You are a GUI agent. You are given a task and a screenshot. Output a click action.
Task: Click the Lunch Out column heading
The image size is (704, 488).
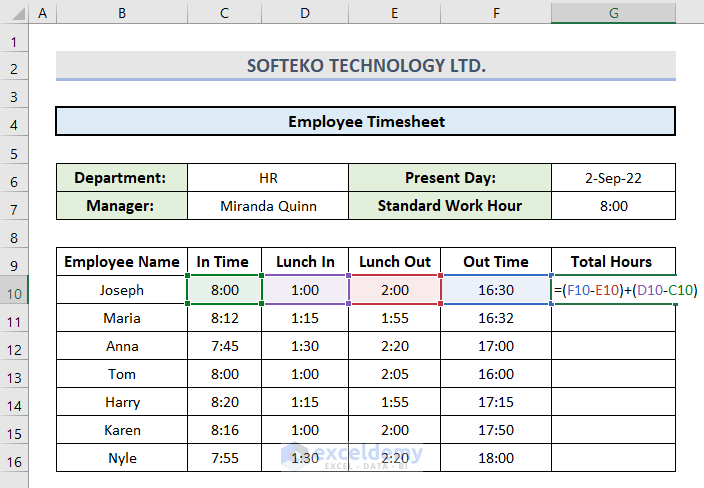coord(395,261)
